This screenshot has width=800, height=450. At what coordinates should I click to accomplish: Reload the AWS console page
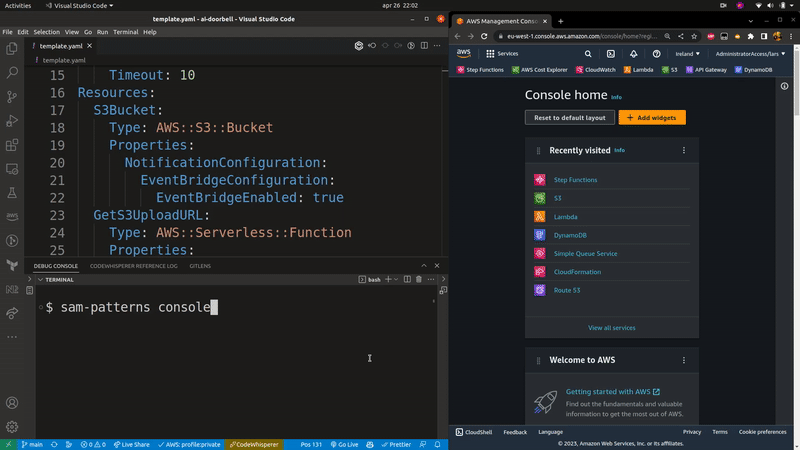click(x=484, y=36)
